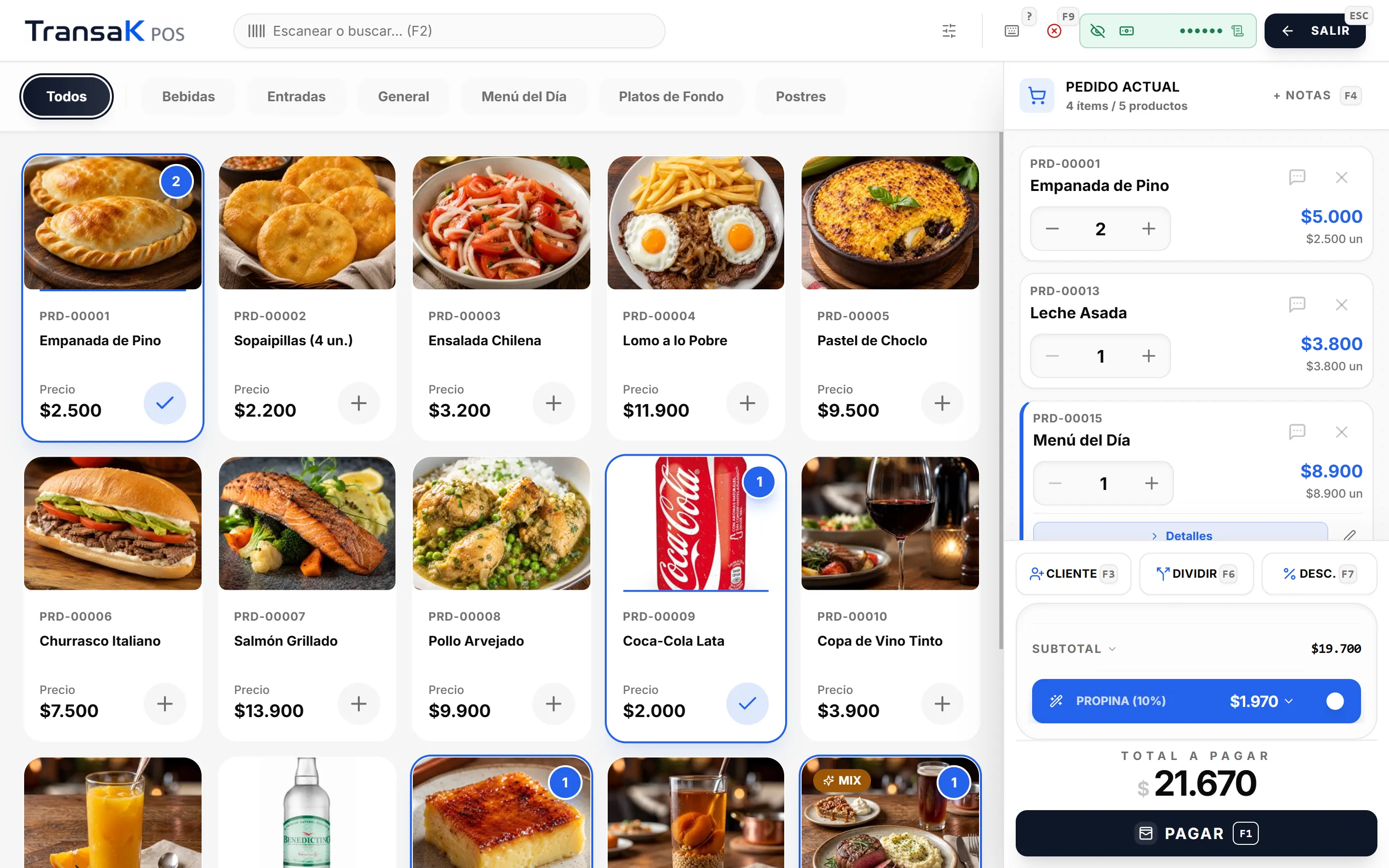Viewport: 1389px width, 868px height.
Task: Add comment to Empanada de Pino item
Action: click(1296, 177)
